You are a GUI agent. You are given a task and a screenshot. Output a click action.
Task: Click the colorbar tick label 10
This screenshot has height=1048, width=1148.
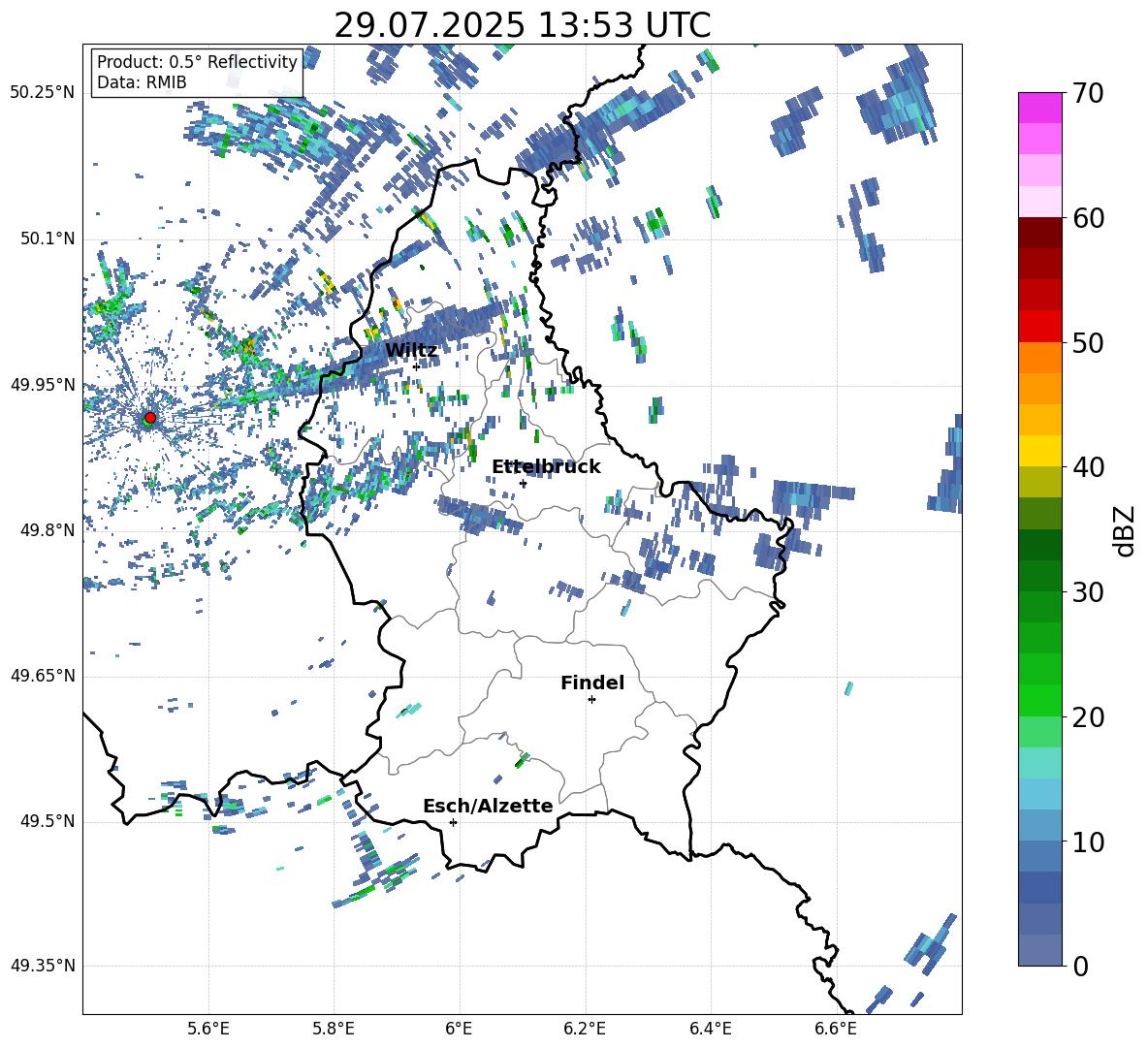pyautogui.click(x=1088, y=842)
